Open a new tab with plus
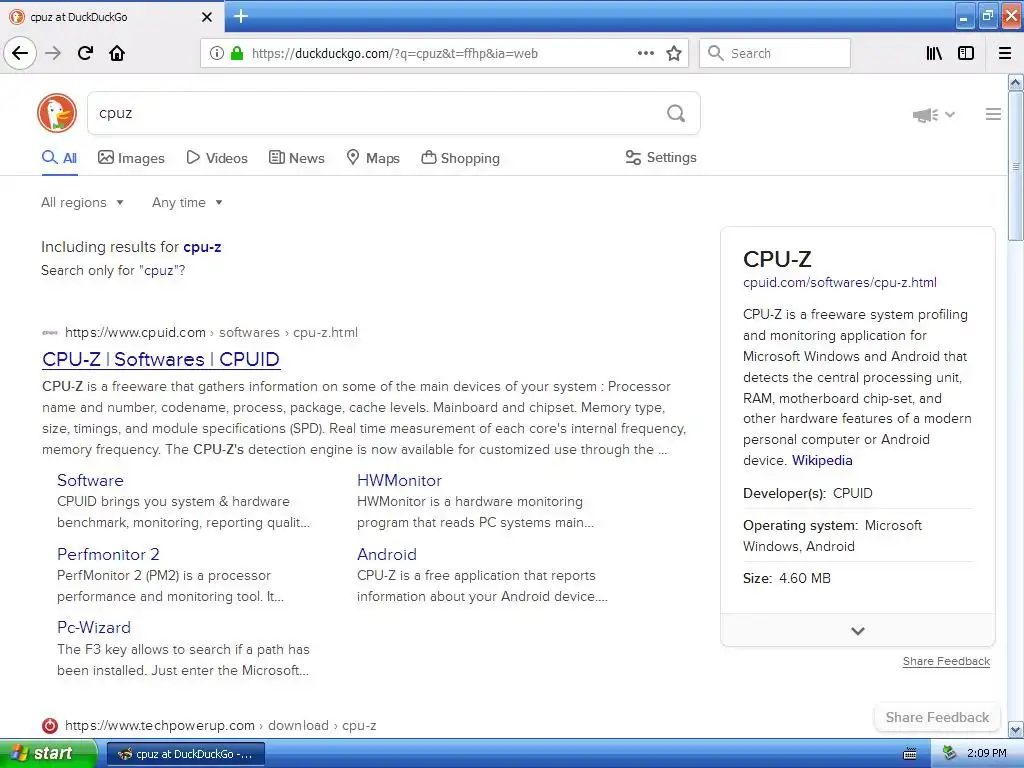This screenshot has height=768, width=1024. (241, 16)
